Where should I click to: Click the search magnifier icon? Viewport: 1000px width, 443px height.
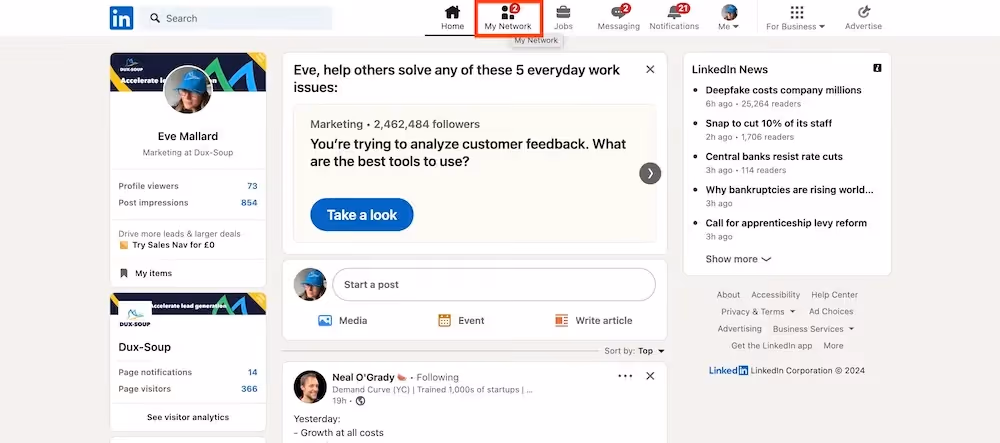click(155, 18)
